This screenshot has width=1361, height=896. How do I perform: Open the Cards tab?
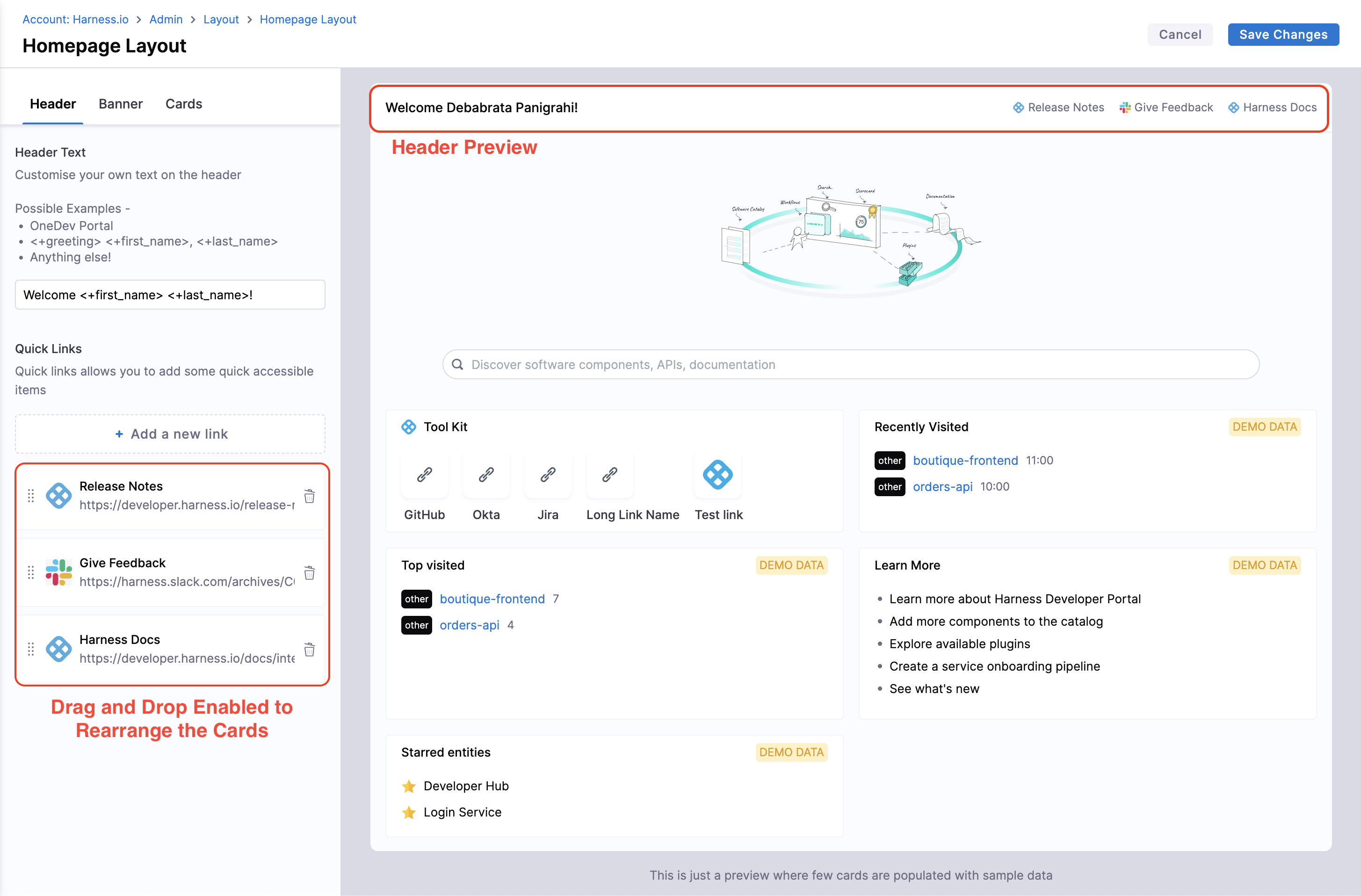pyautogui.click(x=183, y=104)
